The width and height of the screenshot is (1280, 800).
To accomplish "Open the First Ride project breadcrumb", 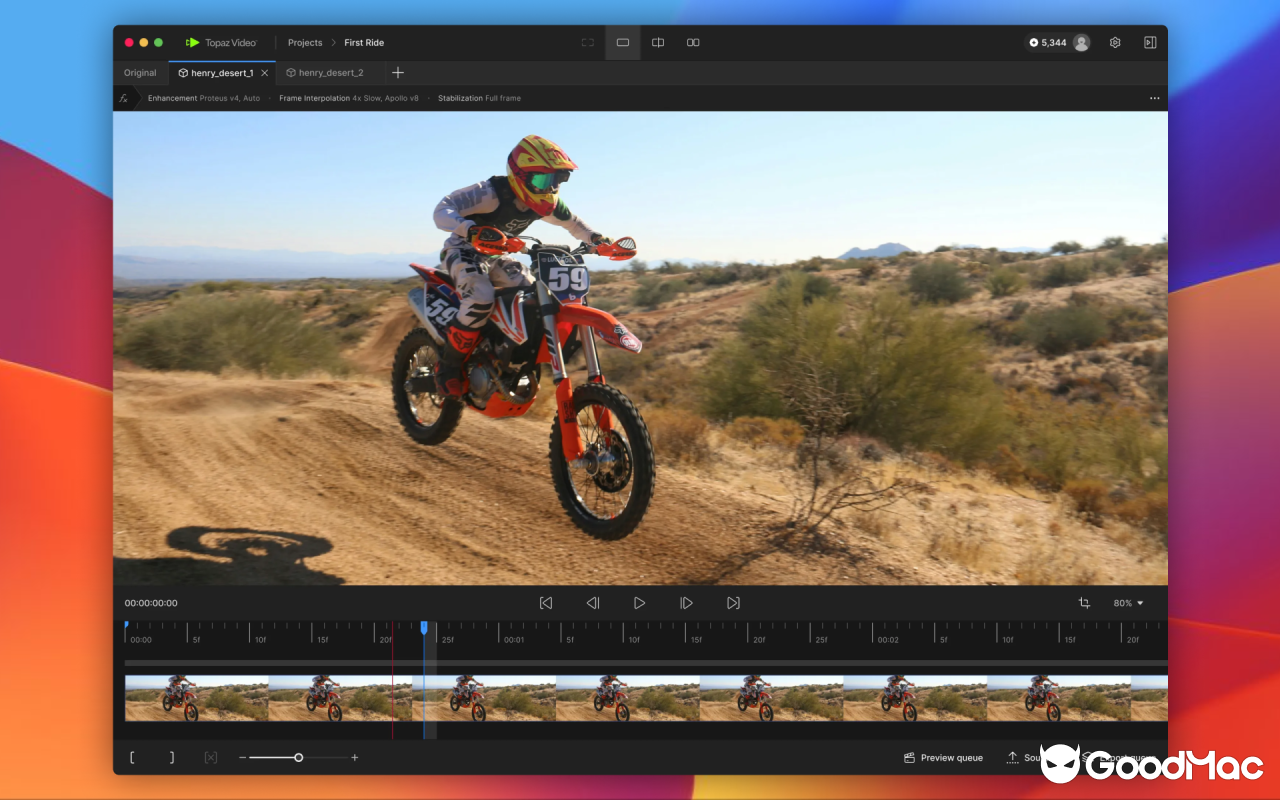I will [363, 42].
